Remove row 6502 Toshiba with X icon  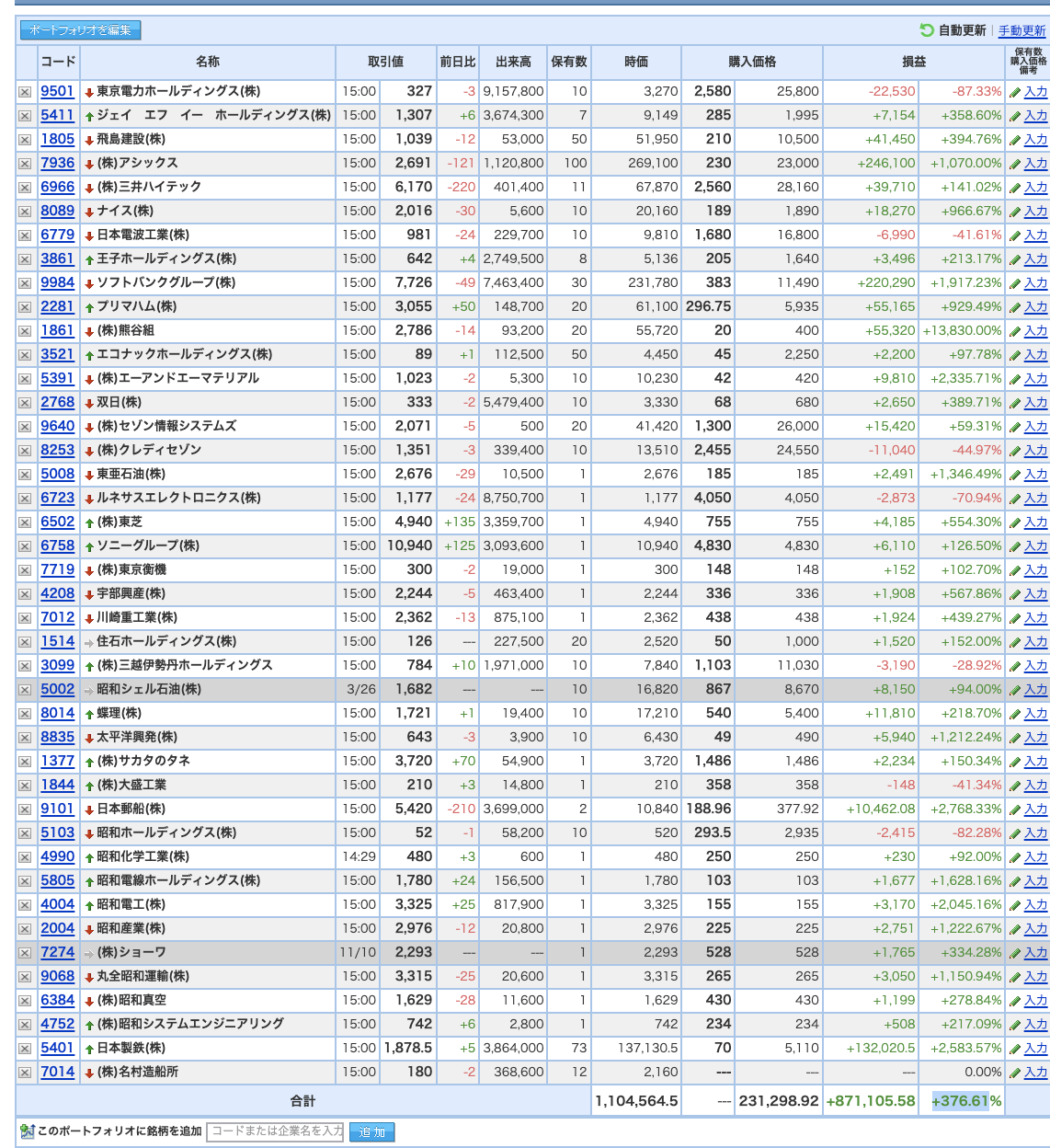click(25, 522)
